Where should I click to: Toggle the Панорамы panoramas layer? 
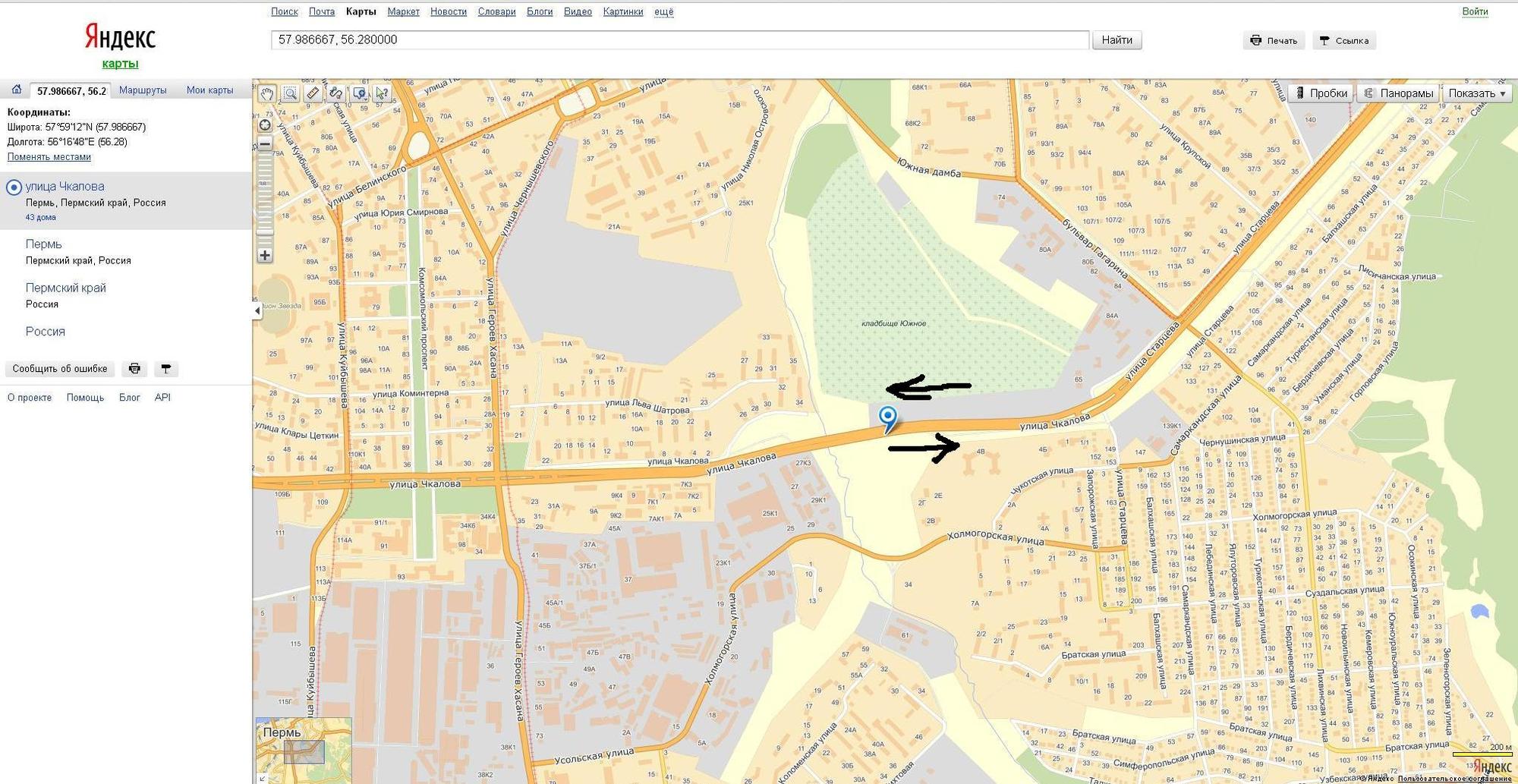click(x=1398, y=93)
